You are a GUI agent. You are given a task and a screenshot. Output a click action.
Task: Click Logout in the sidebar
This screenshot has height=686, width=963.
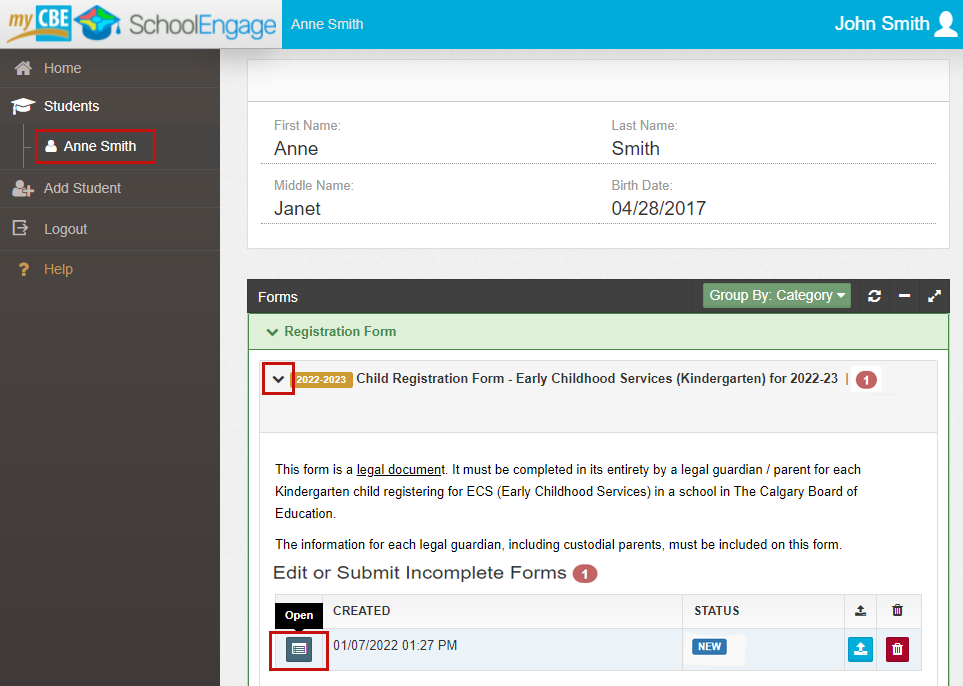(x=65, y=229)
